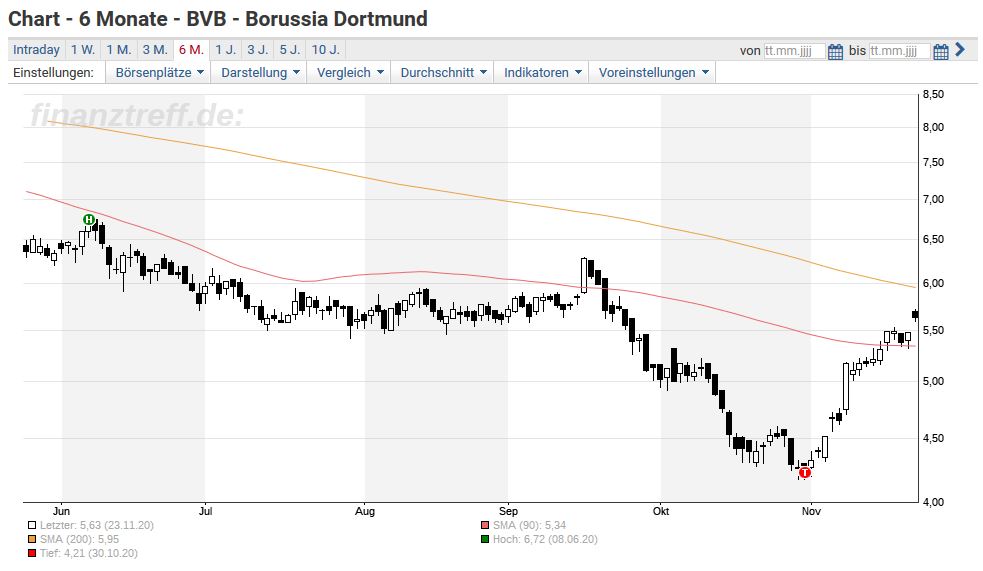983x571 pixels.
Task: Click the 'von' start date input field
Action: (794, 51)
